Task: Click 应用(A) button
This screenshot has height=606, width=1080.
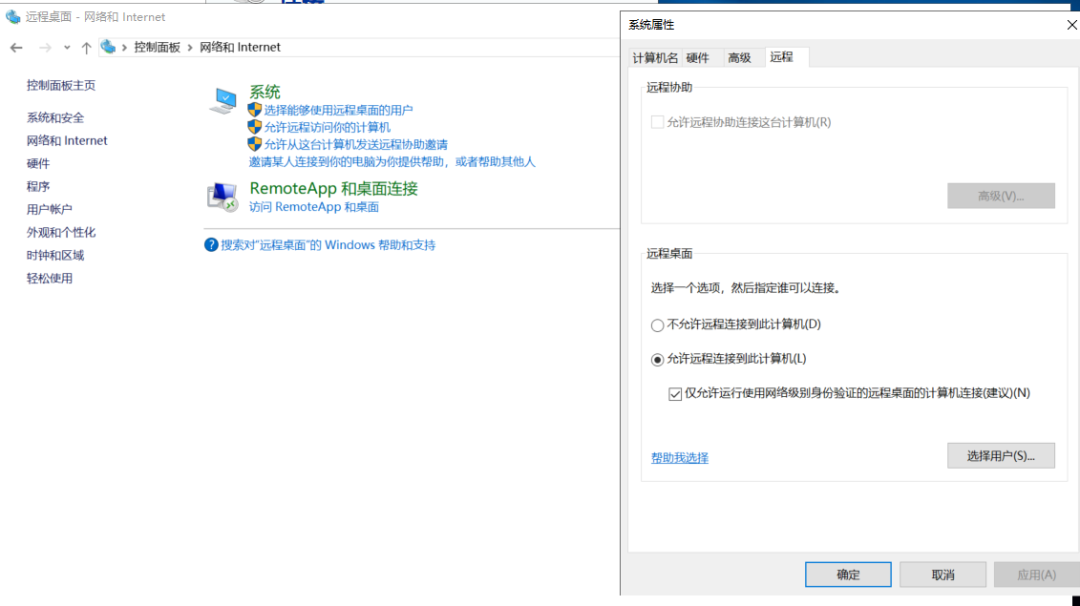Action: point(1037,574)
